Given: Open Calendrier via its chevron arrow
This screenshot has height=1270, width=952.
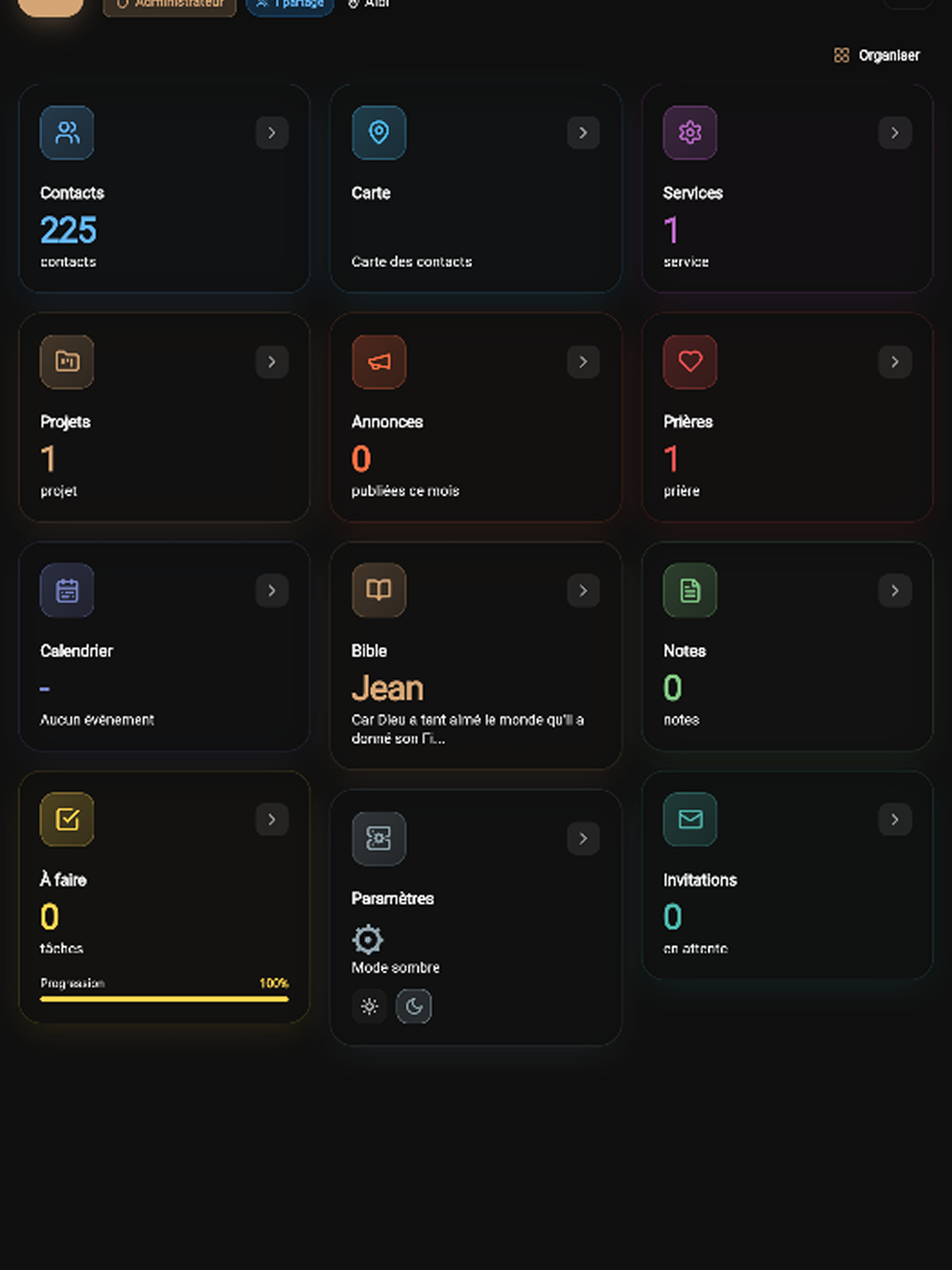Looking at the screenshot, I should point(272,591).
